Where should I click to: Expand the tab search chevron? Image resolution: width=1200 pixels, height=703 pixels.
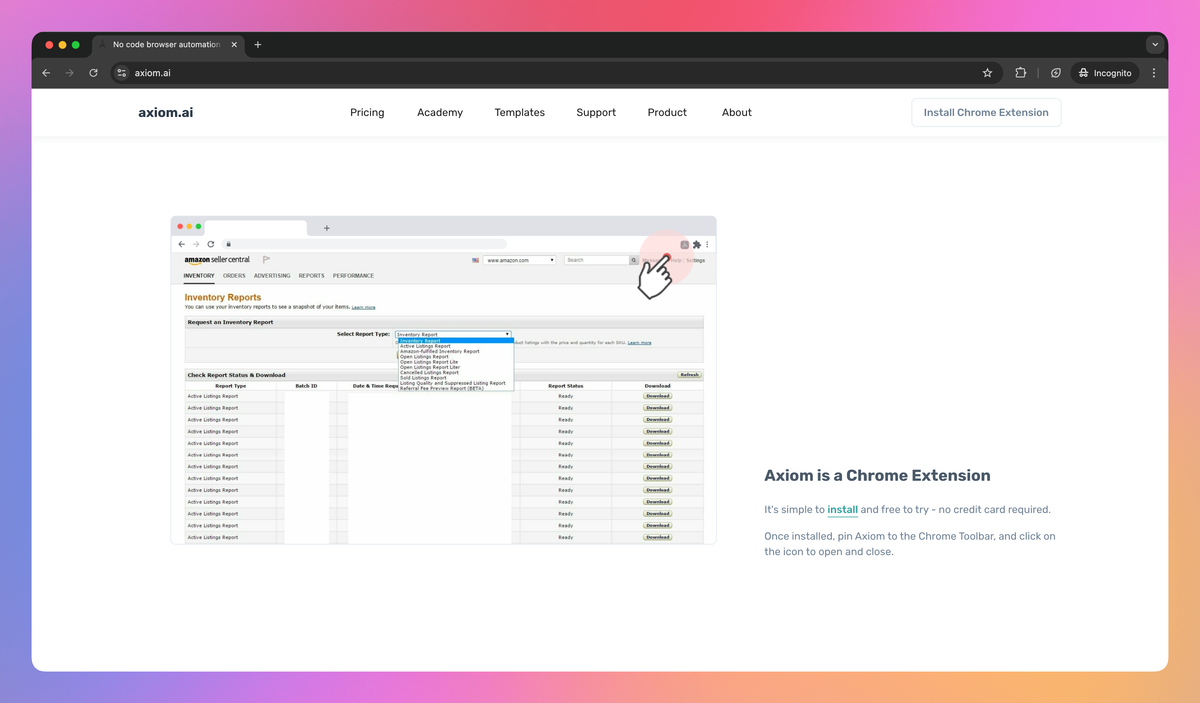point(1155,45)
